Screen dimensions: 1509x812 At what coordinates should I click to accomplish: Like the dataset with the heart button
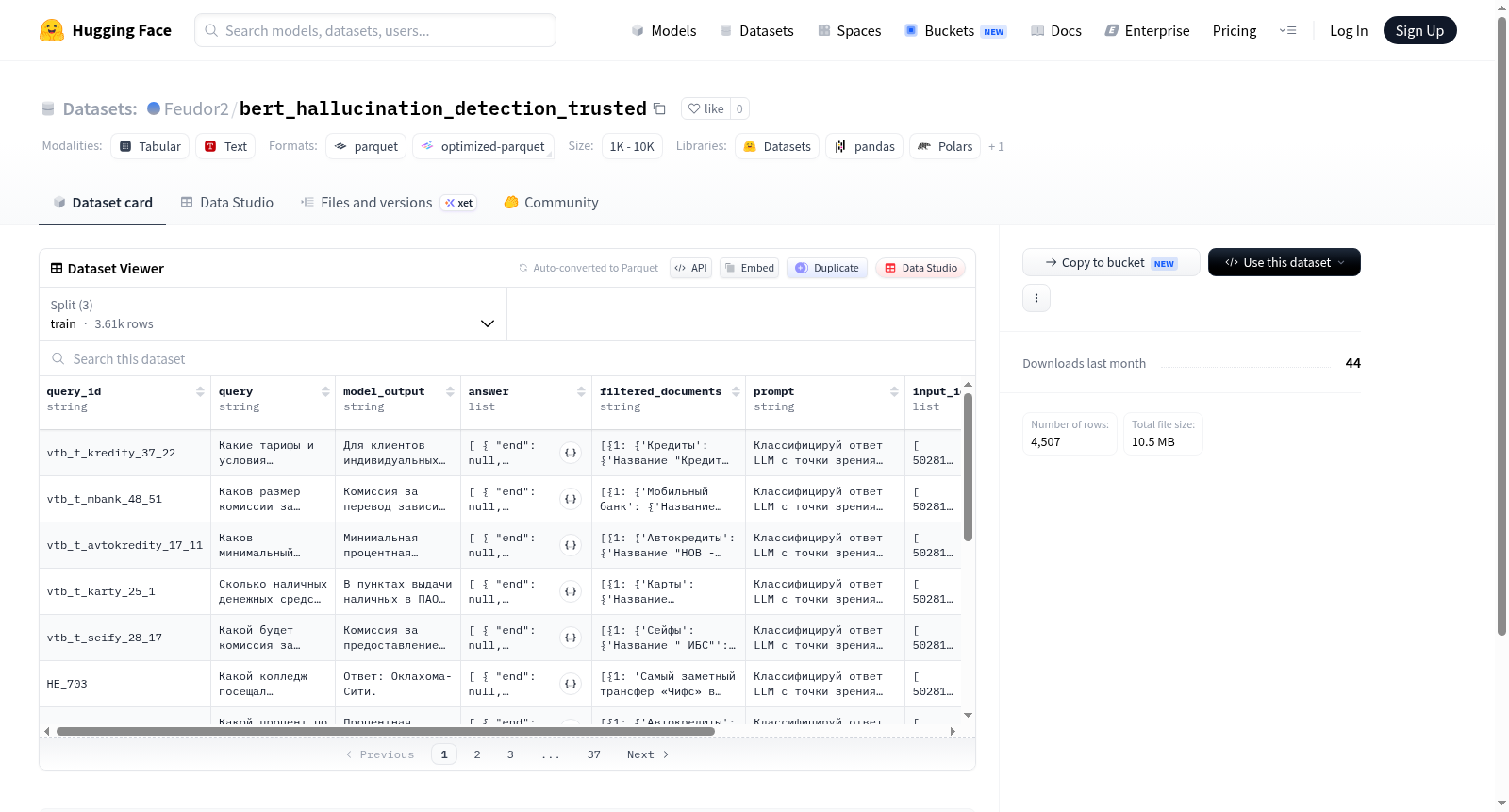tap(705, 108)
